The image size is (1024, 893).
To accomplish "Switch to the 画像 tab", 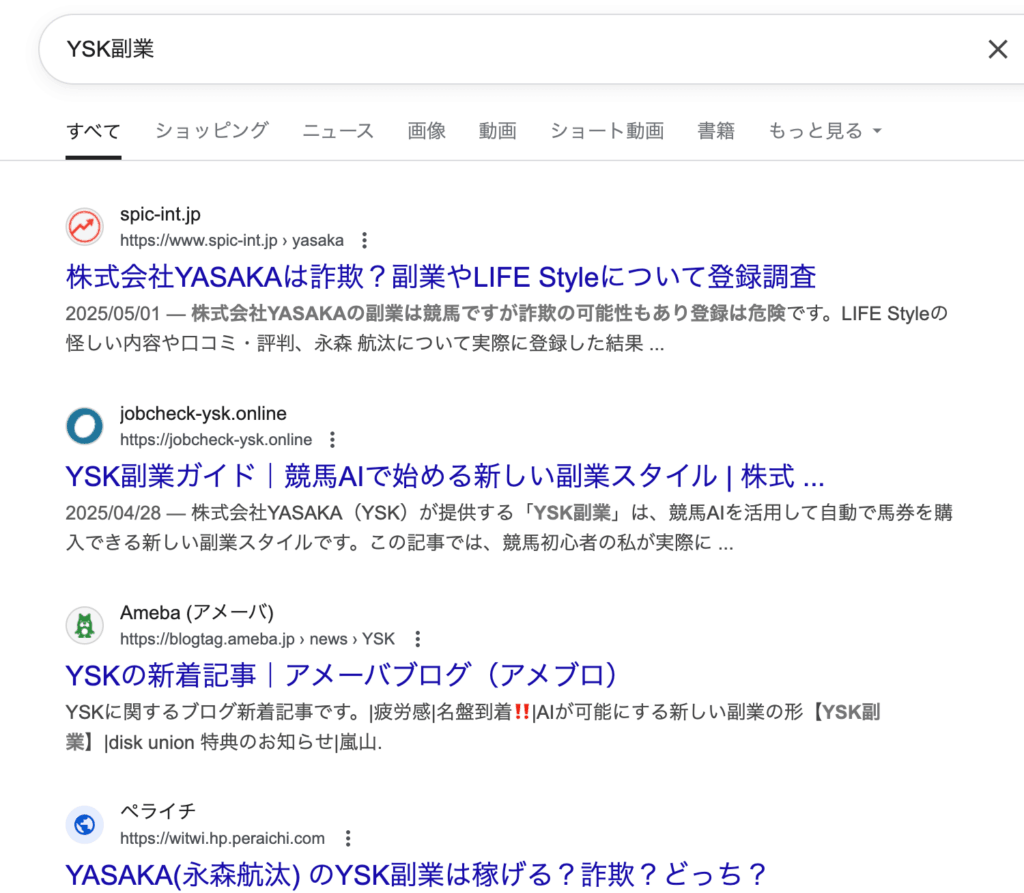I will [x=426, y=131].
